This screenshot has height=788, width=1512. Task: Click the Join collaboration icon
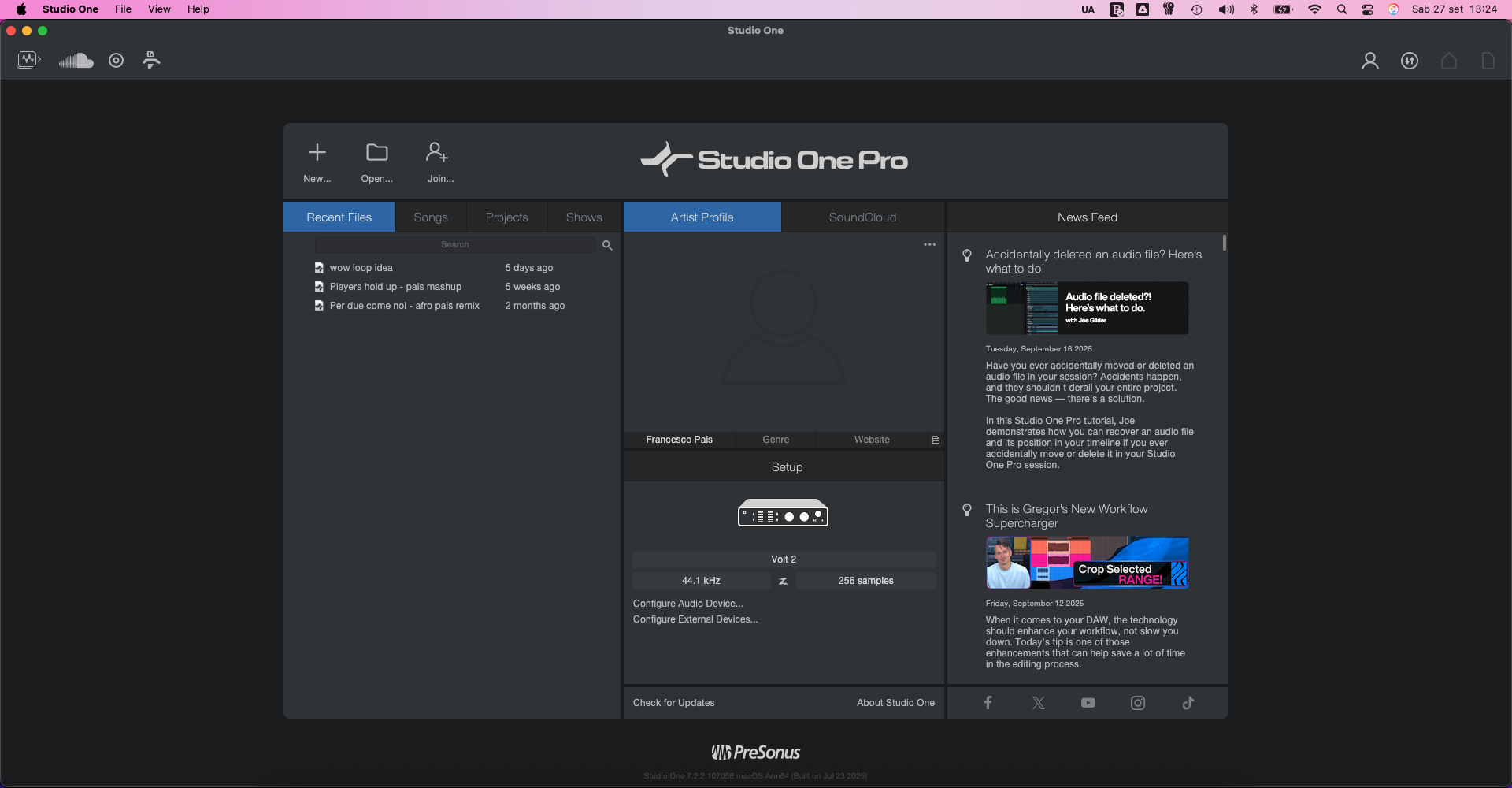437,151
